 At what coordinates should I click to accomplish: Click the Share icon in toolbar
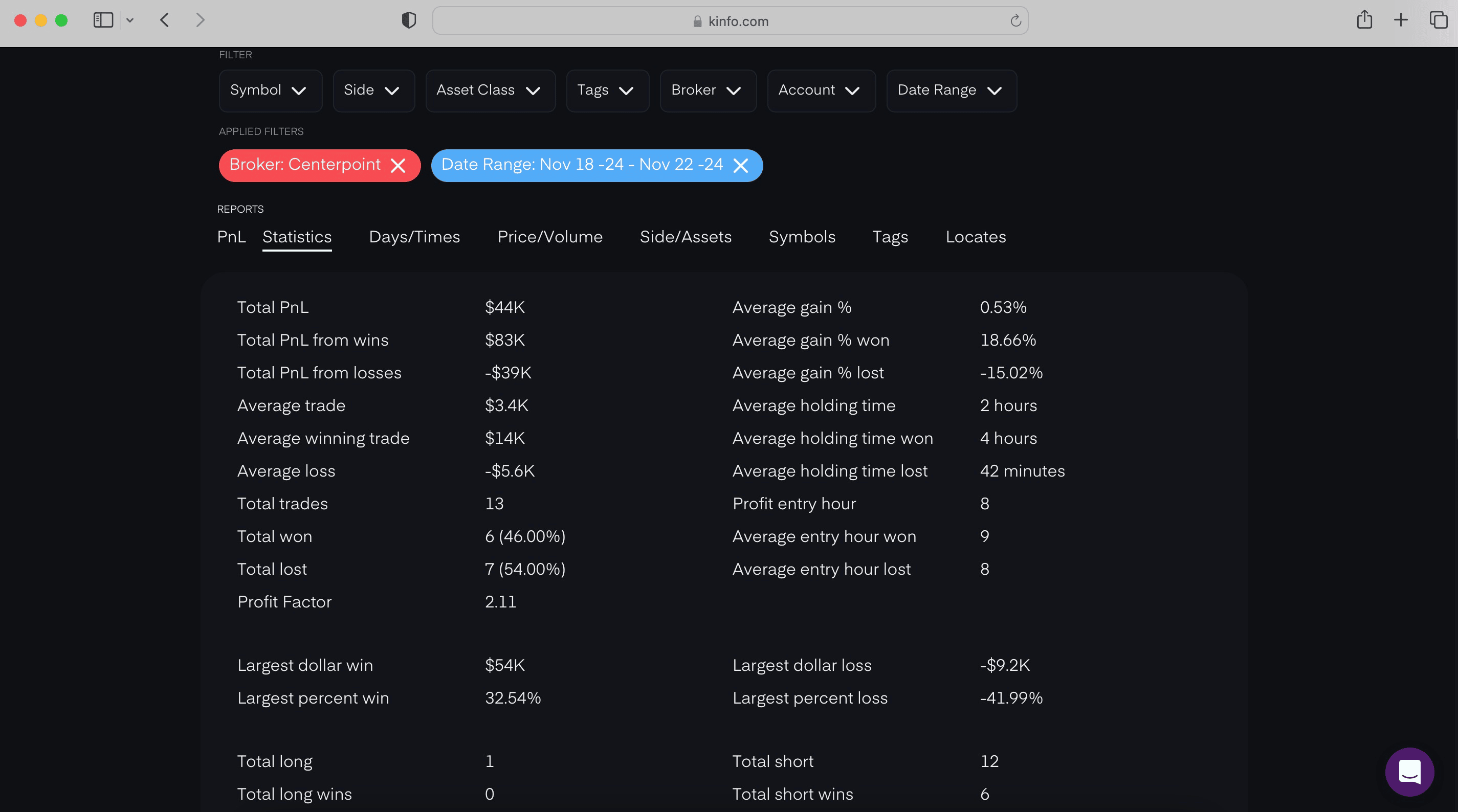pos(1364,20)
